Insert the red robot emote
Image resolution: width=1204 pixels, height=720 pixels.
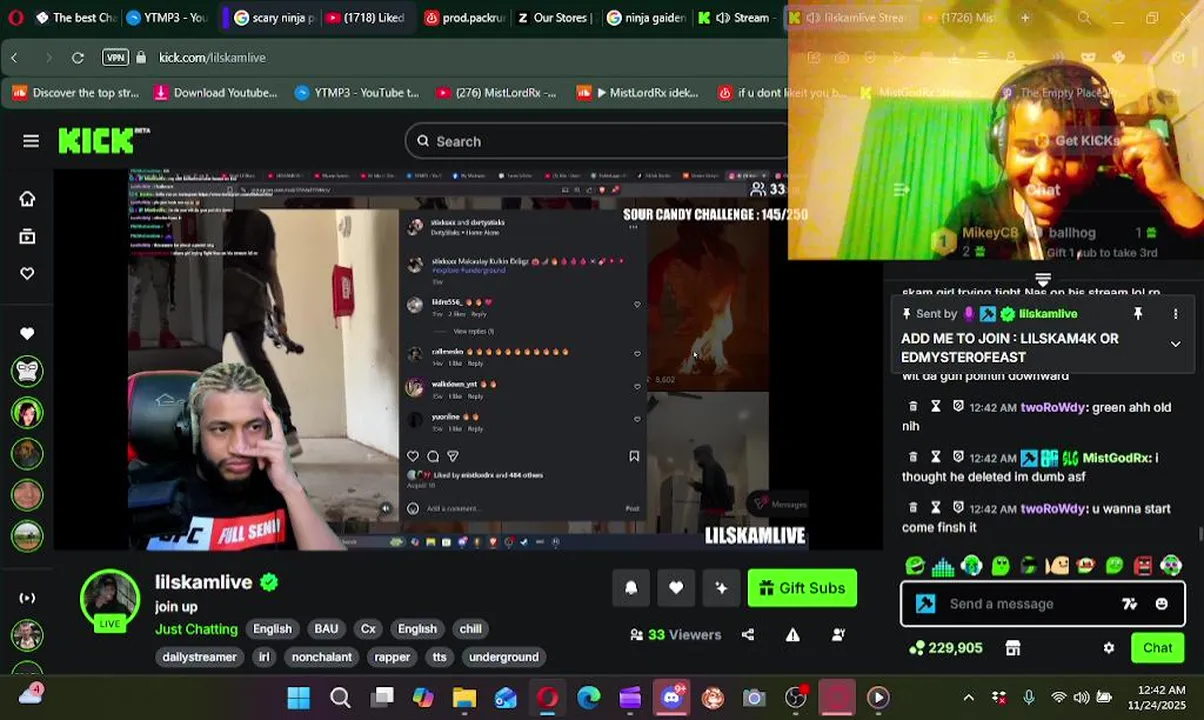(1143, 567)
